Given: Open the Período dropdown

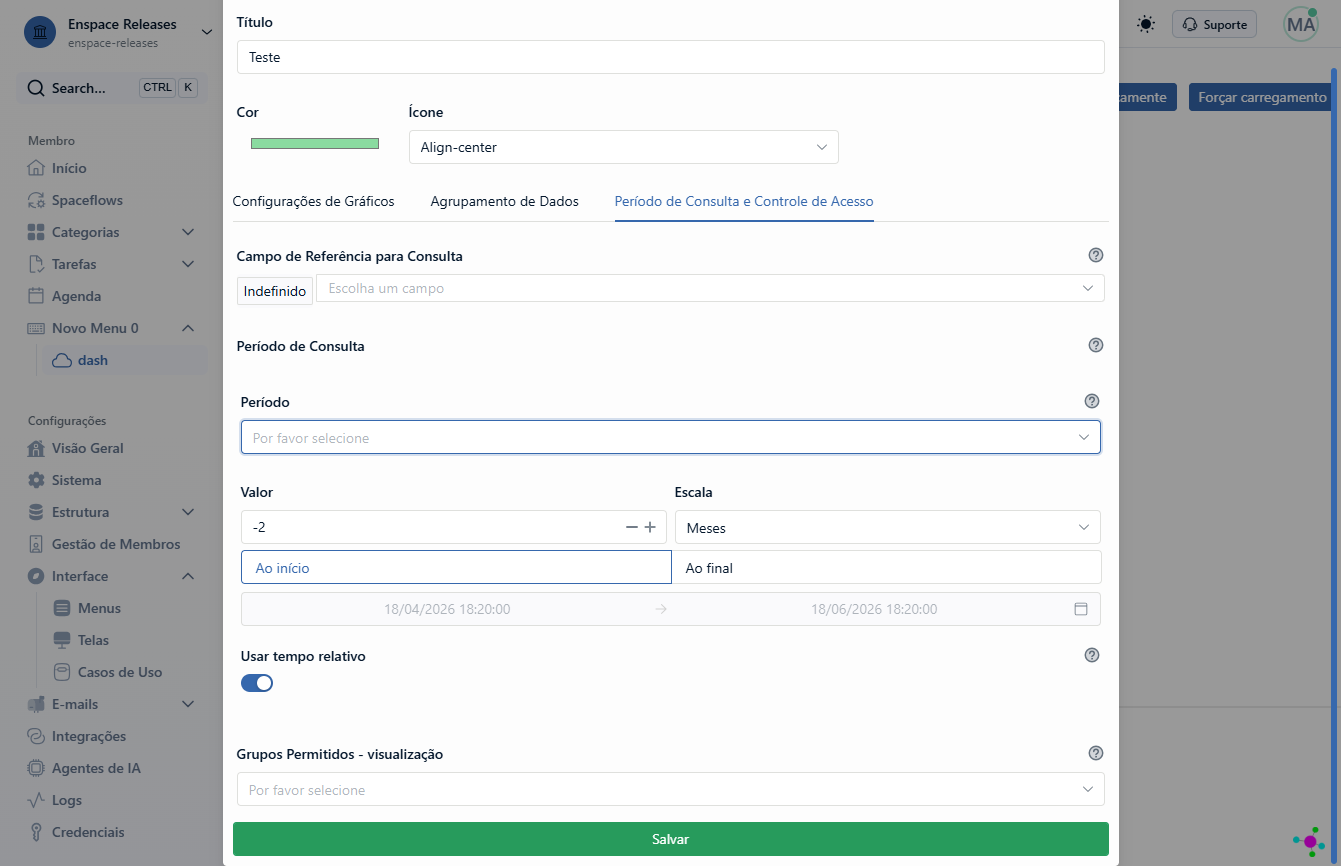Looking at the screenshot, I should [x=671, y=437].
